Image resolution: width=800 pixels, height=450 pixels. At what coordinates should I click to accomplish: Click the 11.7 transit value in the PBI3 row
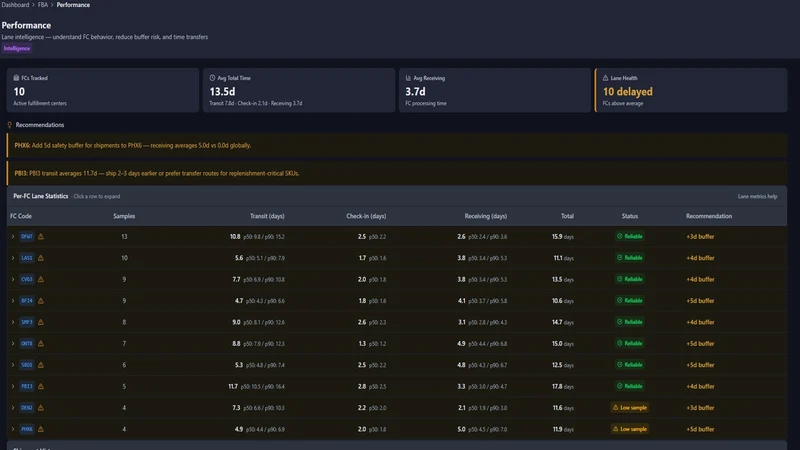click(233, 387)
